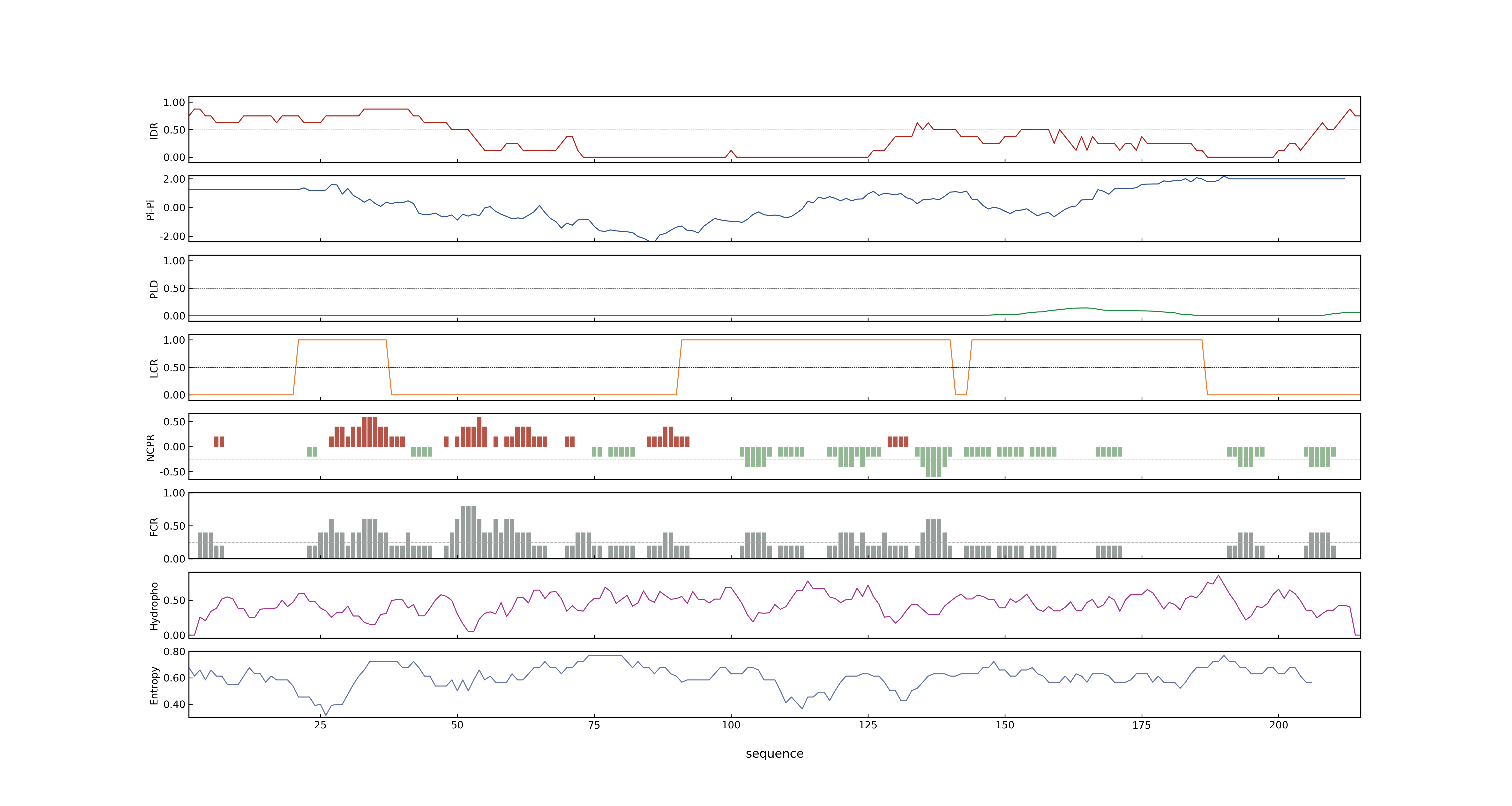Select the x-axis tick label "100"
The width and height of the screenshot is (1512, 806).
[x=731, y=725]
